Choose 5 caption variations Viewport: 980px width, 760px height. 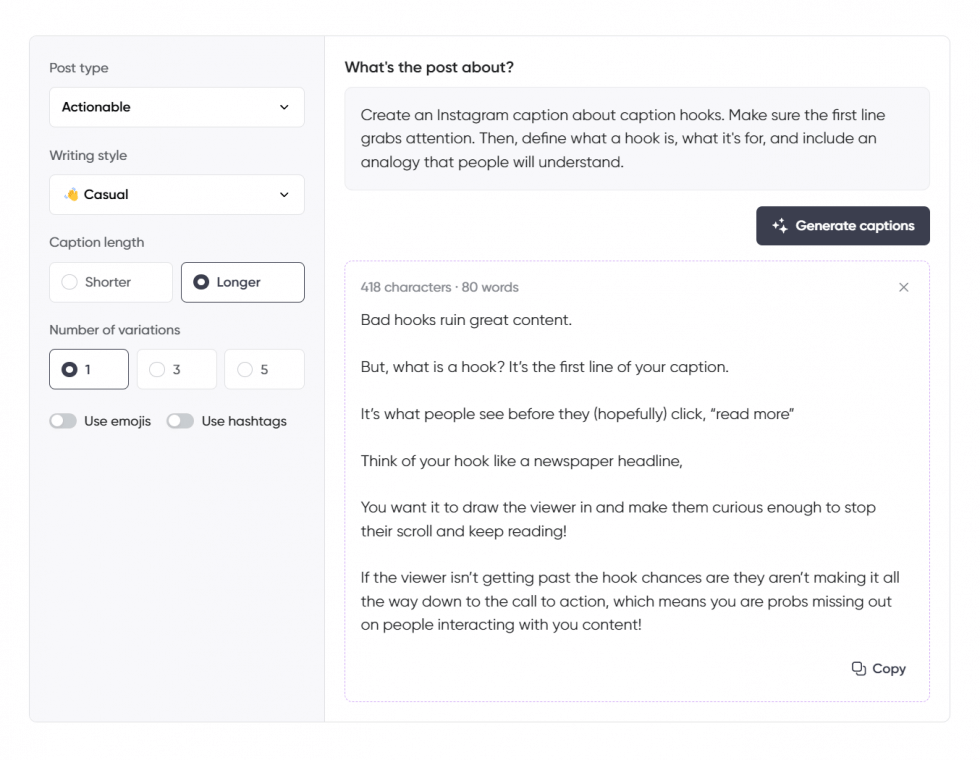264,369
